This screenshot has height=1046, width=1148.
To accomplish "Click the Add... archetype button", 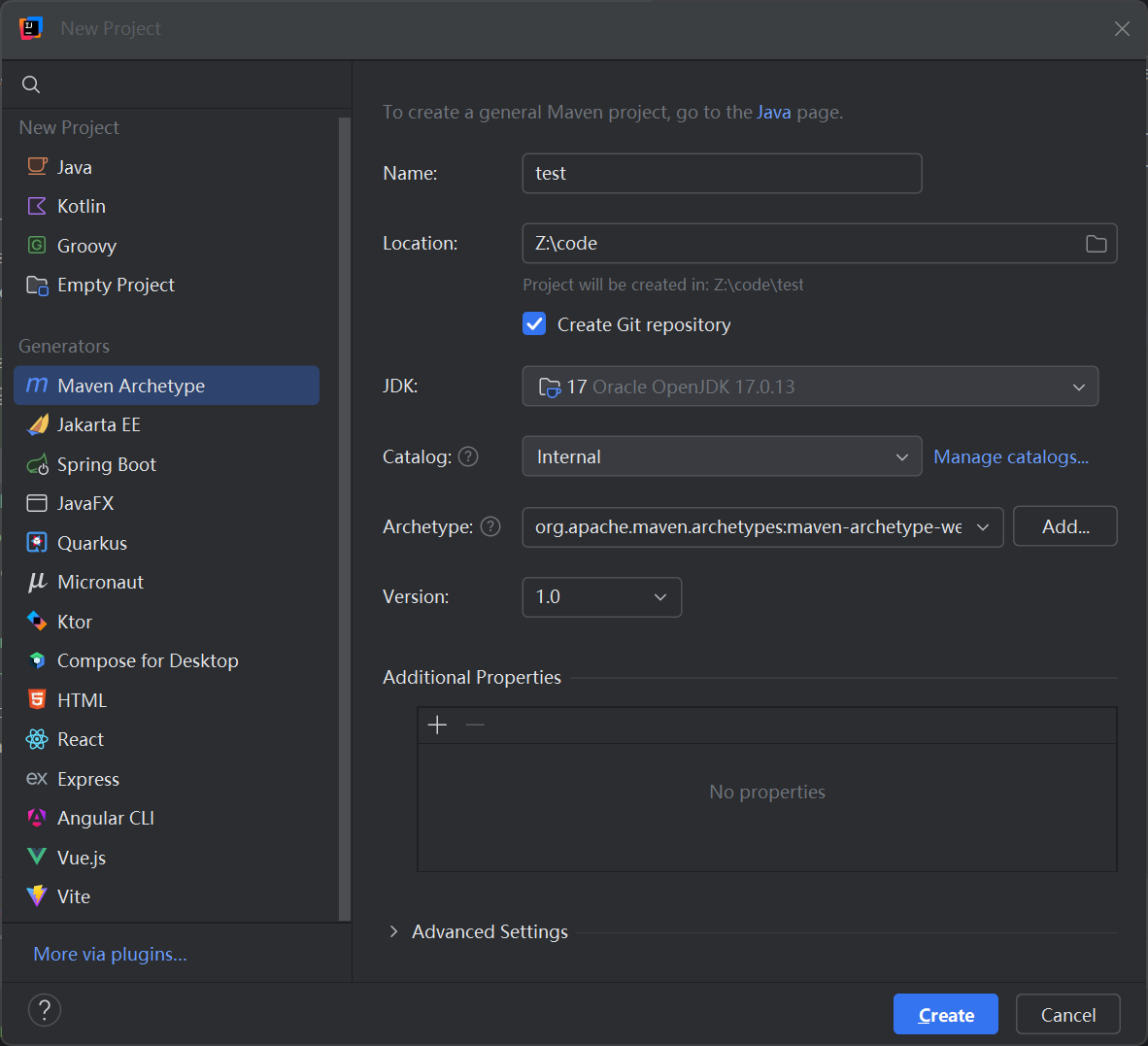I will tap(1064, 526).
